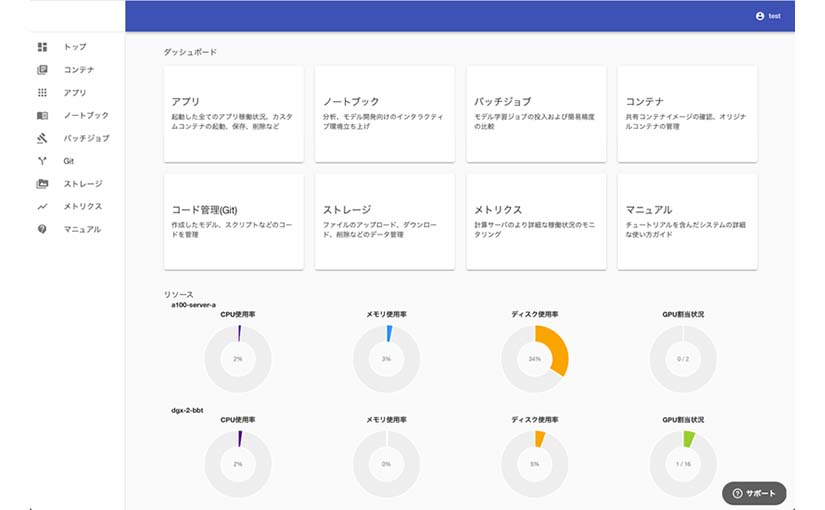Click the コンテナ icon in sidebar
The width and height of the screenshot is (825, 510).
point(42,70)
